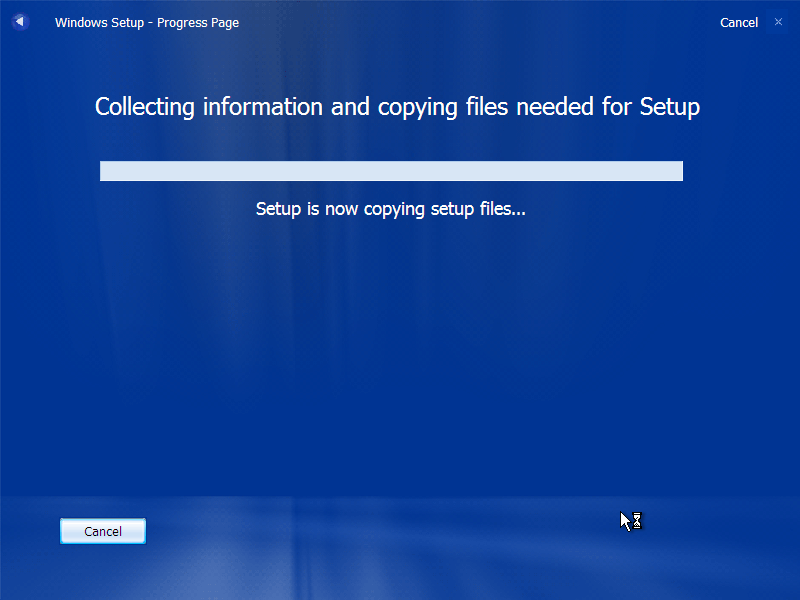Click the hourglass cursor location
This screenshot has width=800, height=600.
[x=630, y=520]
